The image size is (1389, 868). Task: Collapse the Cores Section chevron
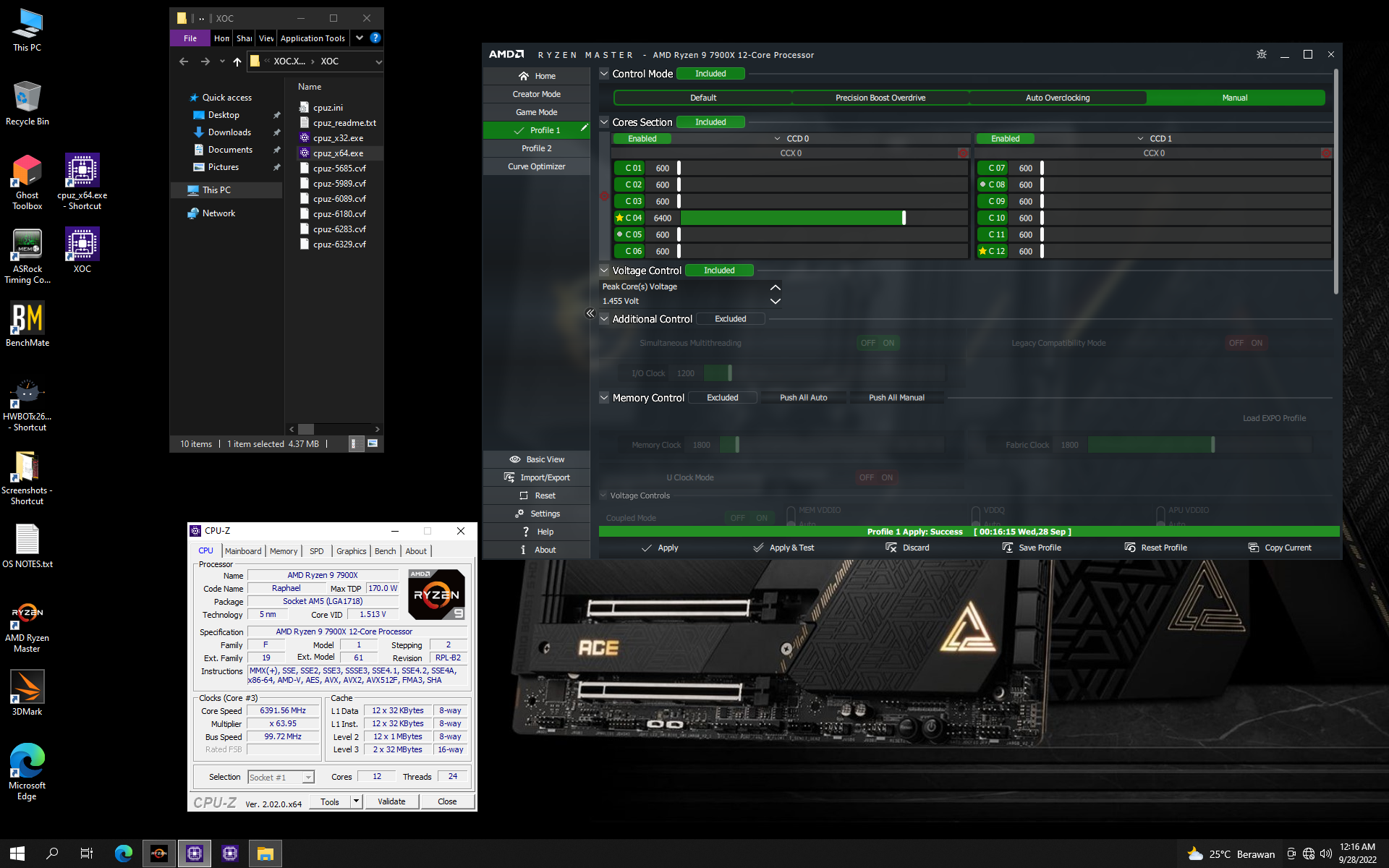[x=604, y=122]
